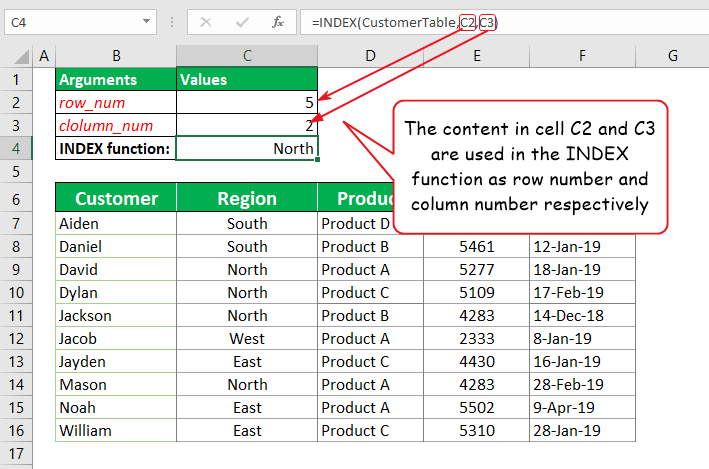Select the date 9-Apr-19
Image resolution: width=709 pixels, height=469 pixels.
(x=582, y=408)
